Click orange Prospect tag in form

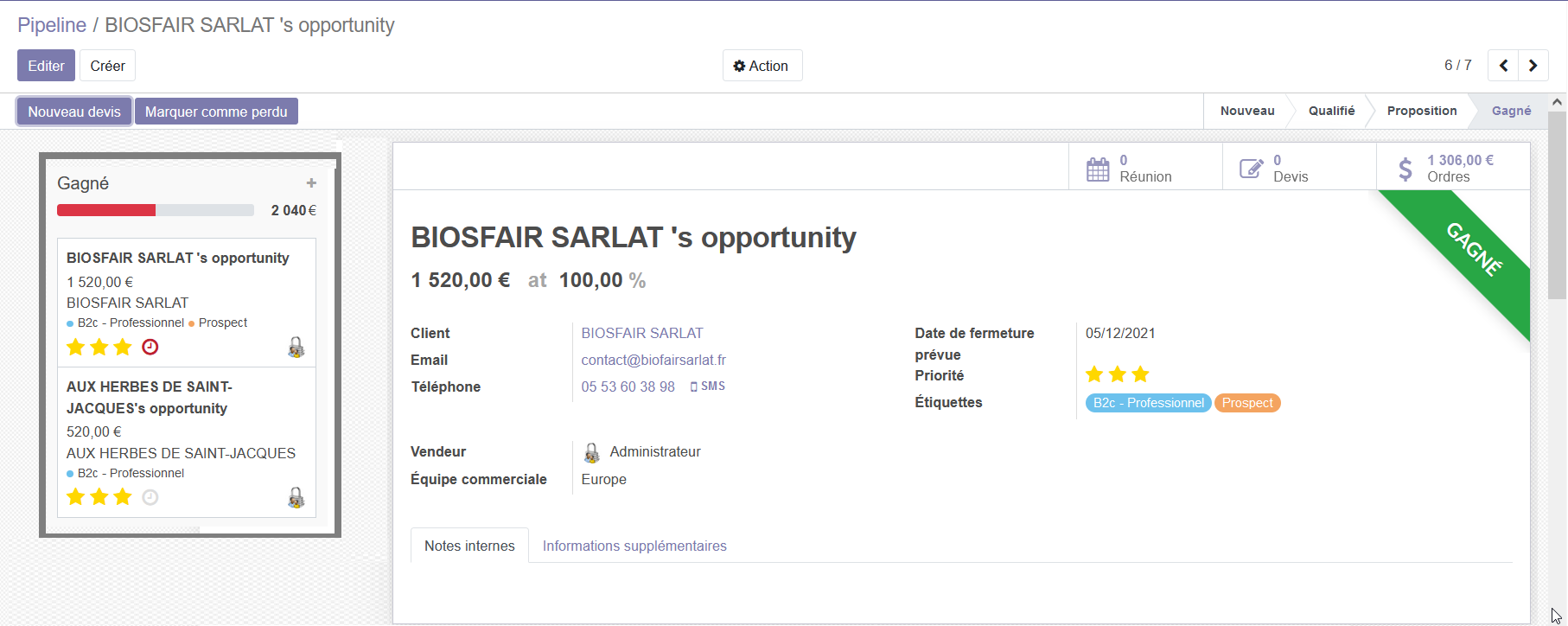click(1247, 403)
